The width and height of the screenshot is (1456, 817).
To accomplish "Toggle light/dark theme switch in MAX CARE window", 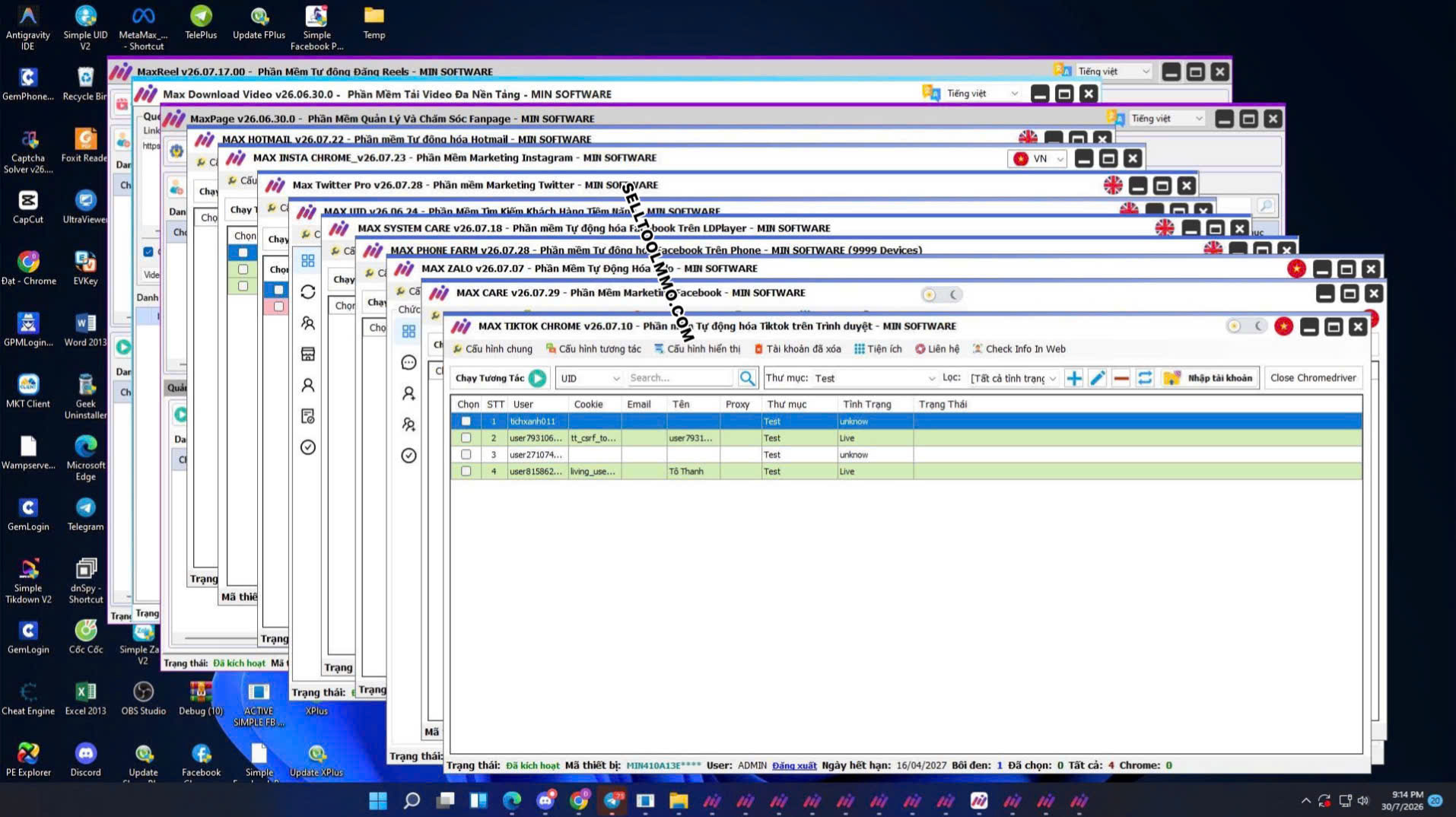I will tap(941, 294).
